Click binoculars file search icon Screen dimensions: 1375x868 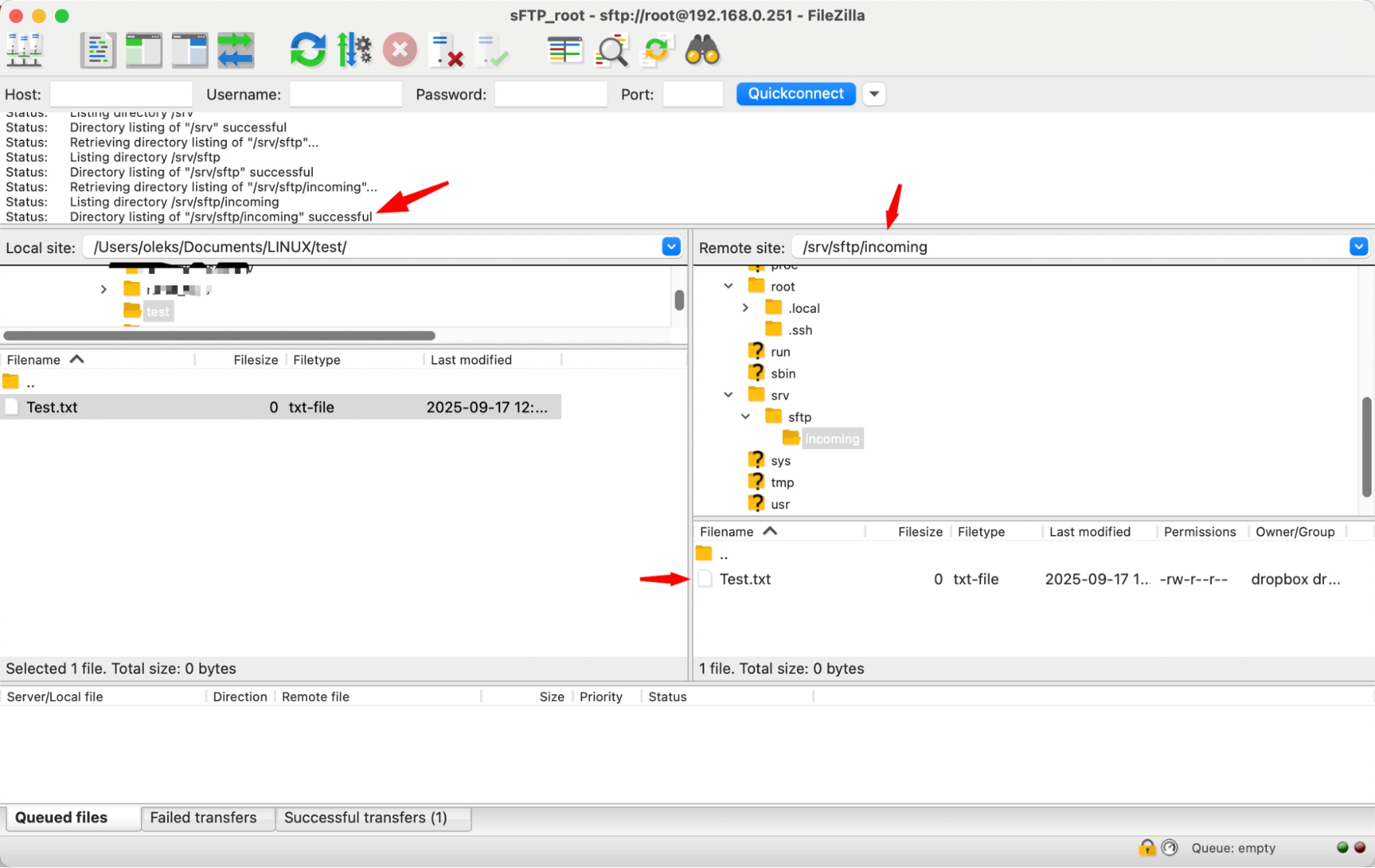(702, 50)
